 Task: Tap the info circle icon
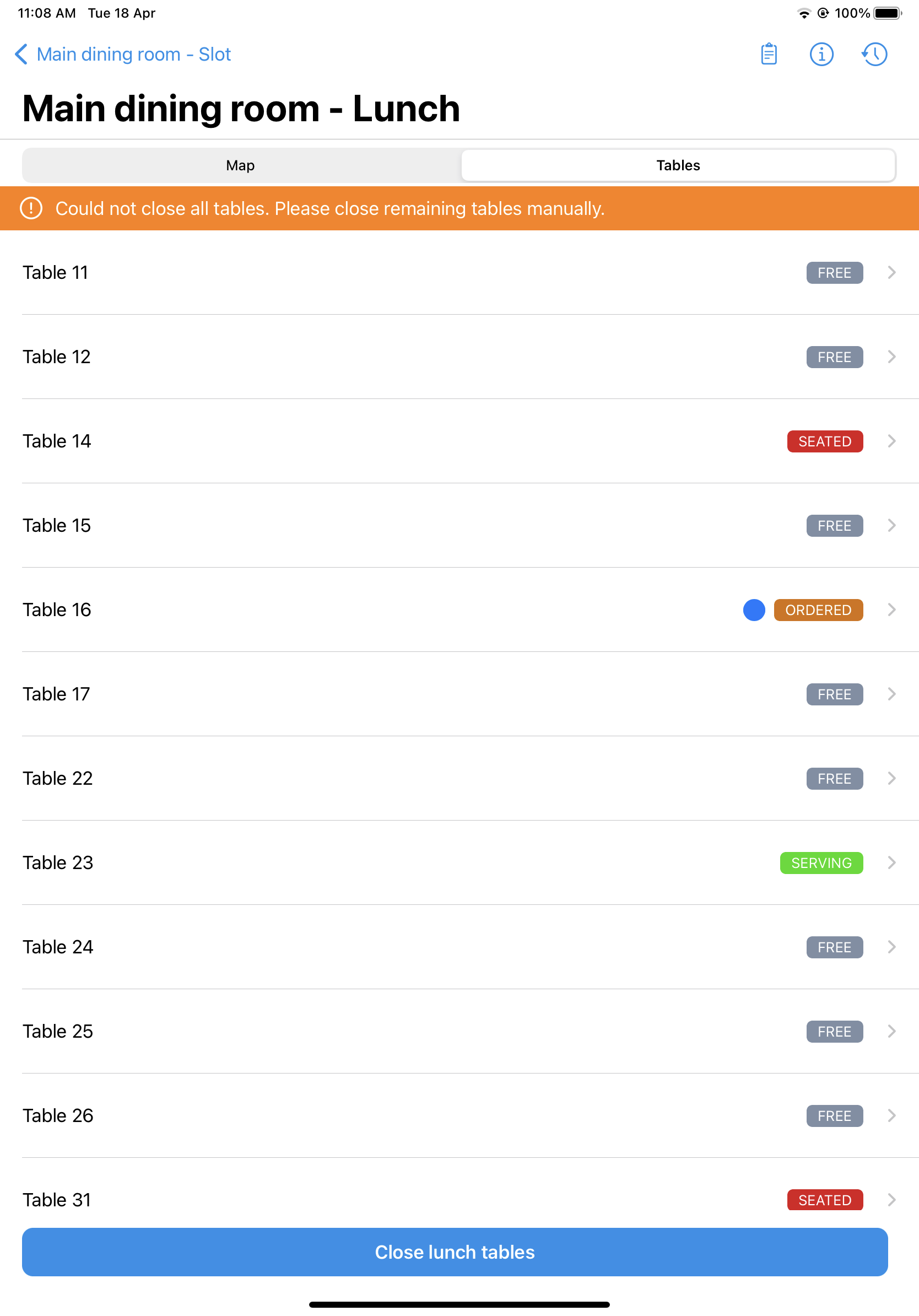point(821,55)
